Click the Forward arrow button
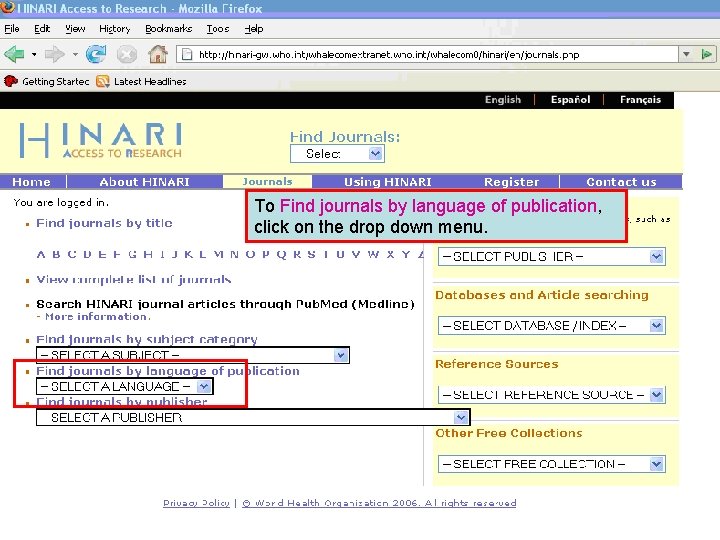 pyautogui.click(x=54, y=55)
